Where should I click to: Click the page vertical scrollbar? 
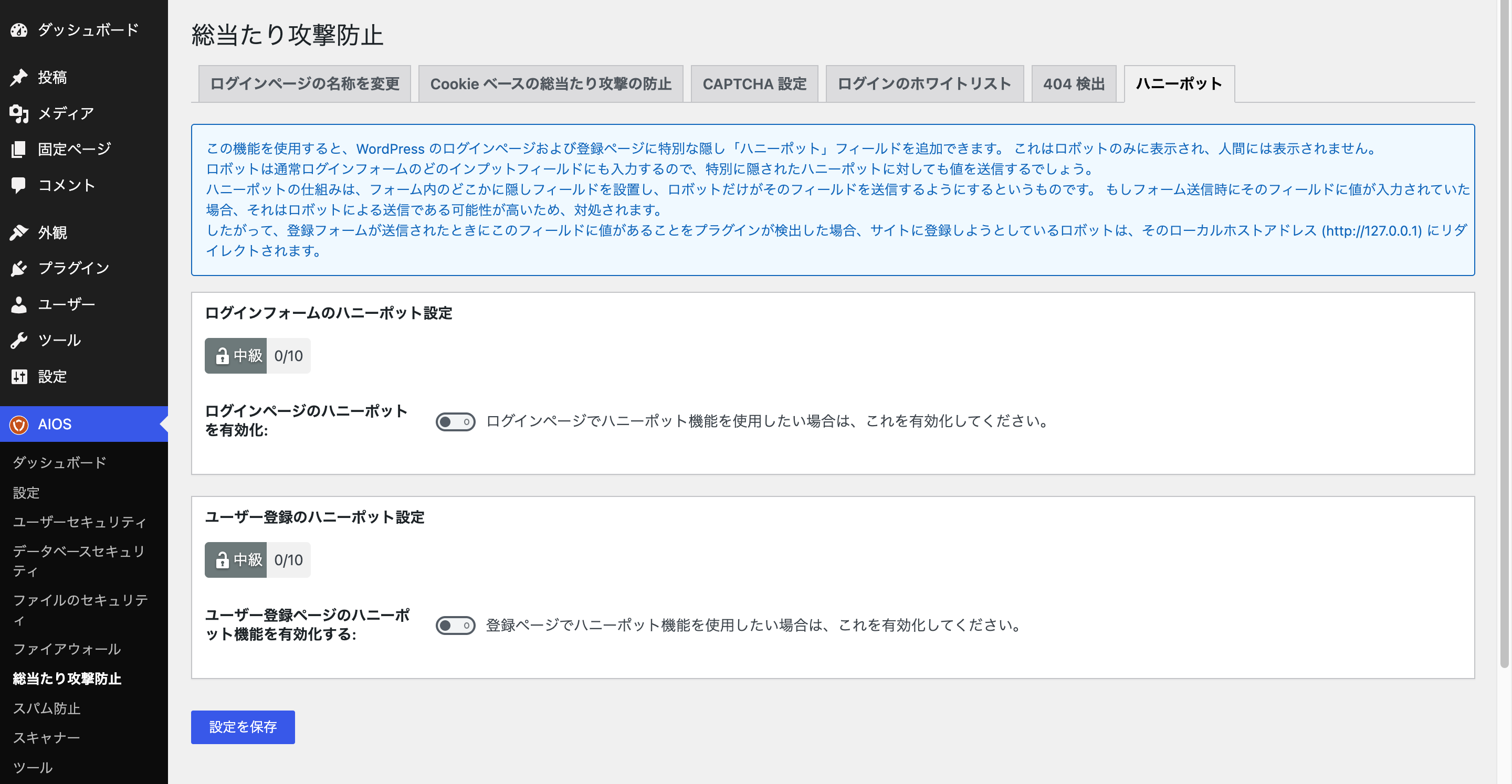click(x=1504, y=334)
